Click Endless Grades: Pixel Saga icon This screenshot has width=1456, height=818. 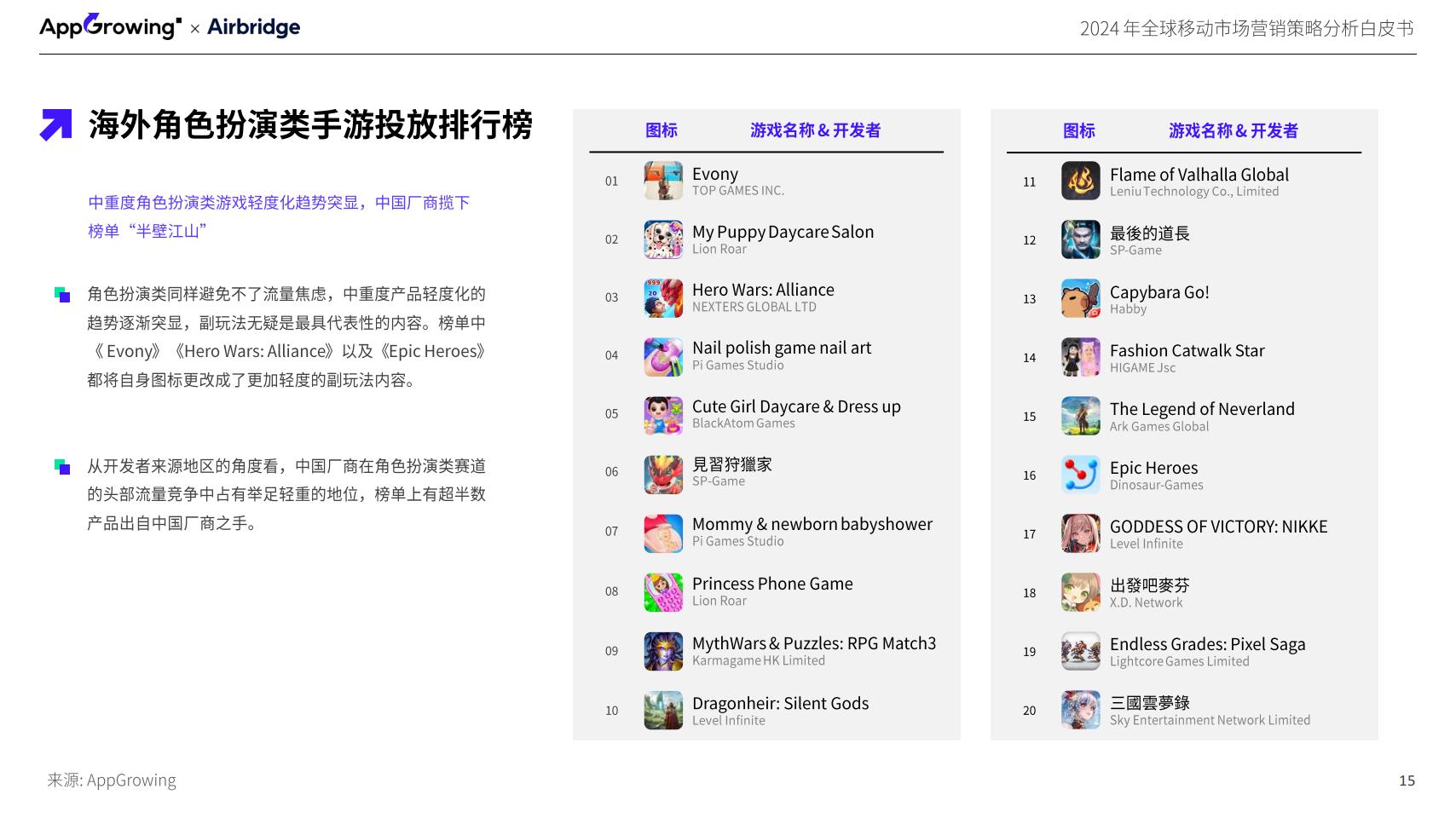[x=1081, y=651]
